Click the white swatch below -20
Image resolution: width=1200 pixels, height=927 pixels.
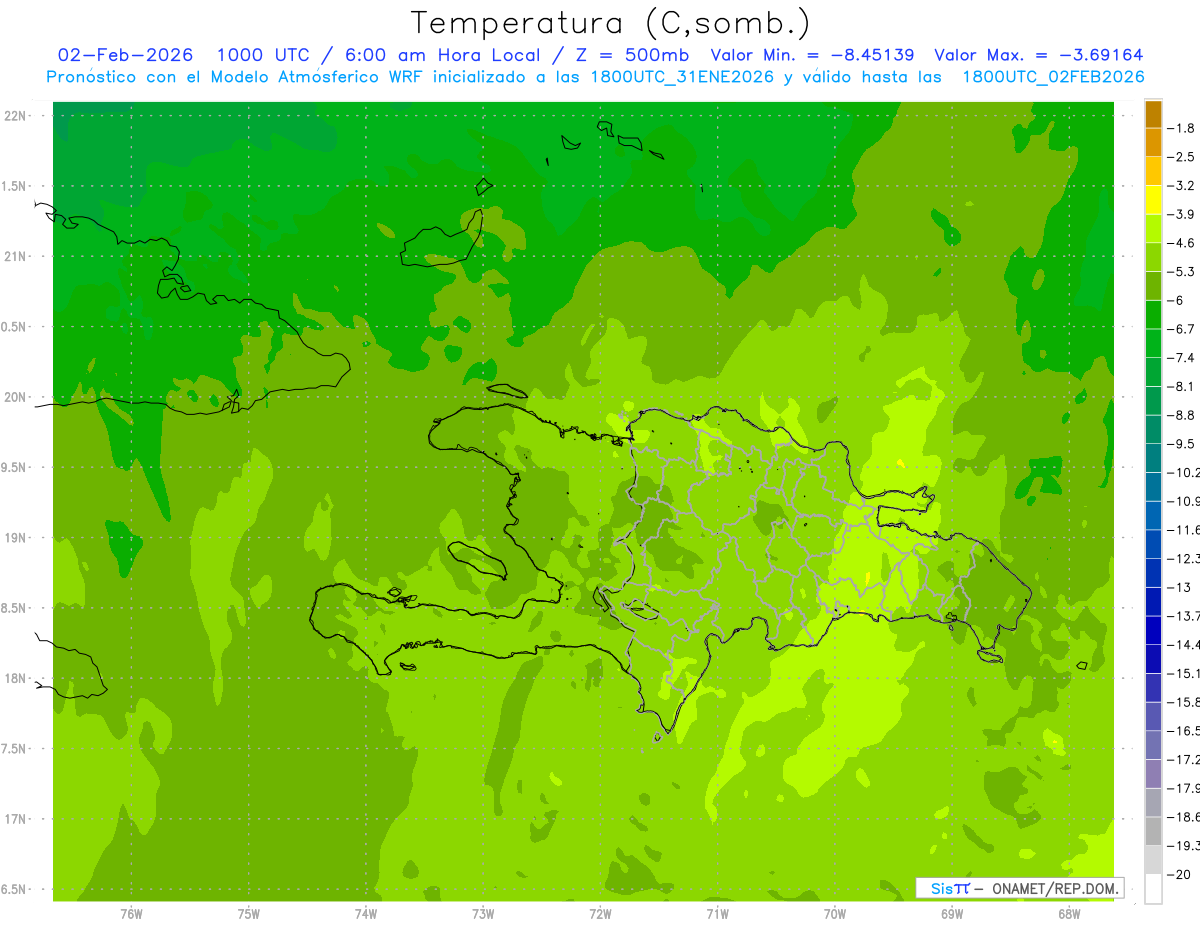coord(1153,889)
